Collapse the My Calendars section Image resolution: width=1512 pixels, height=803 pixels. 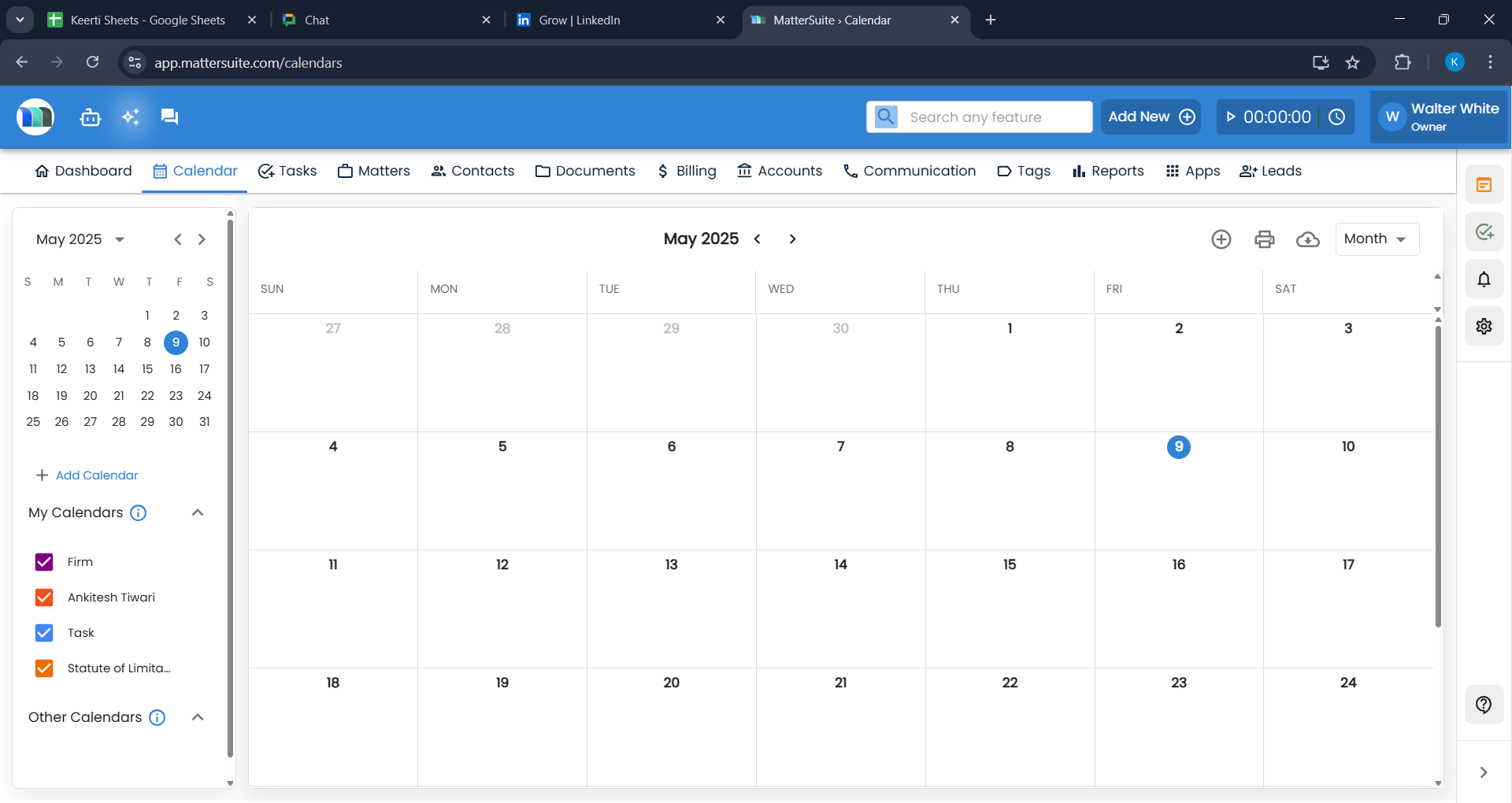click(x=198, y=513)
